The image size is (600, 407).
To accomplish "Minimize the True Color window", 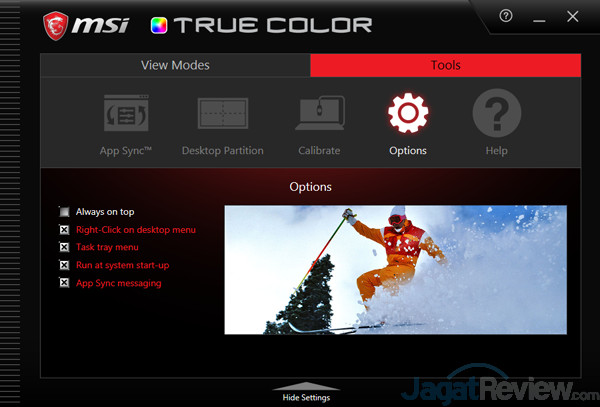I will coord(539,20).
